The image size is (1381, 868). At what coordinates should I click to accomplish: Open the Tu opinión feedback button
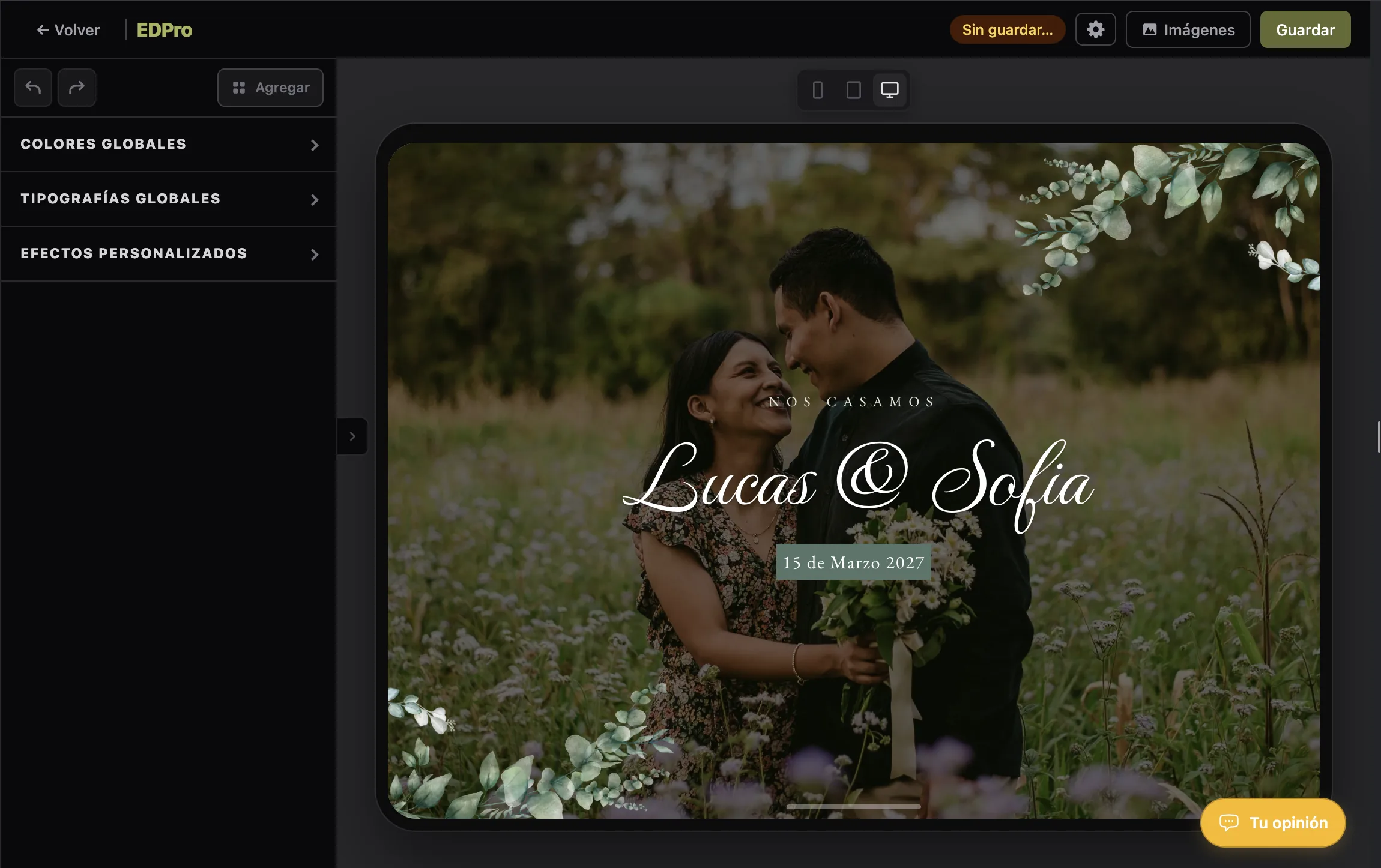(x=1273, y=822)
